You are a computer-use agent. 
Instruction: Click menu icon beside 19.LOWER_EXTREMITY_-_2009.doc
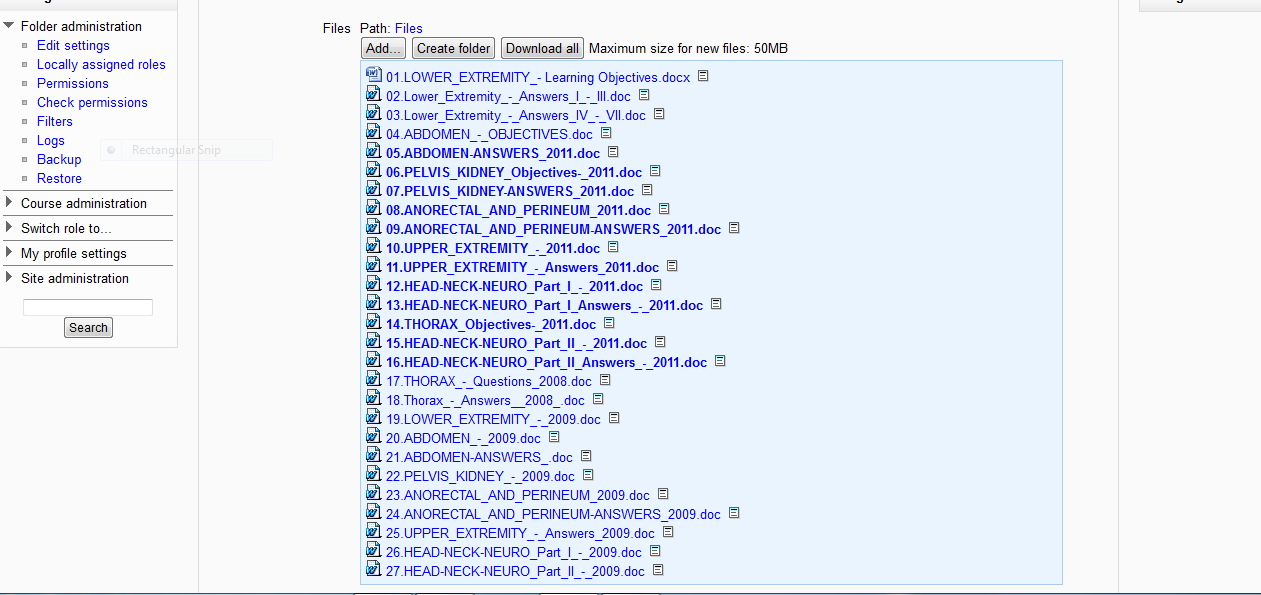(614, 418)
